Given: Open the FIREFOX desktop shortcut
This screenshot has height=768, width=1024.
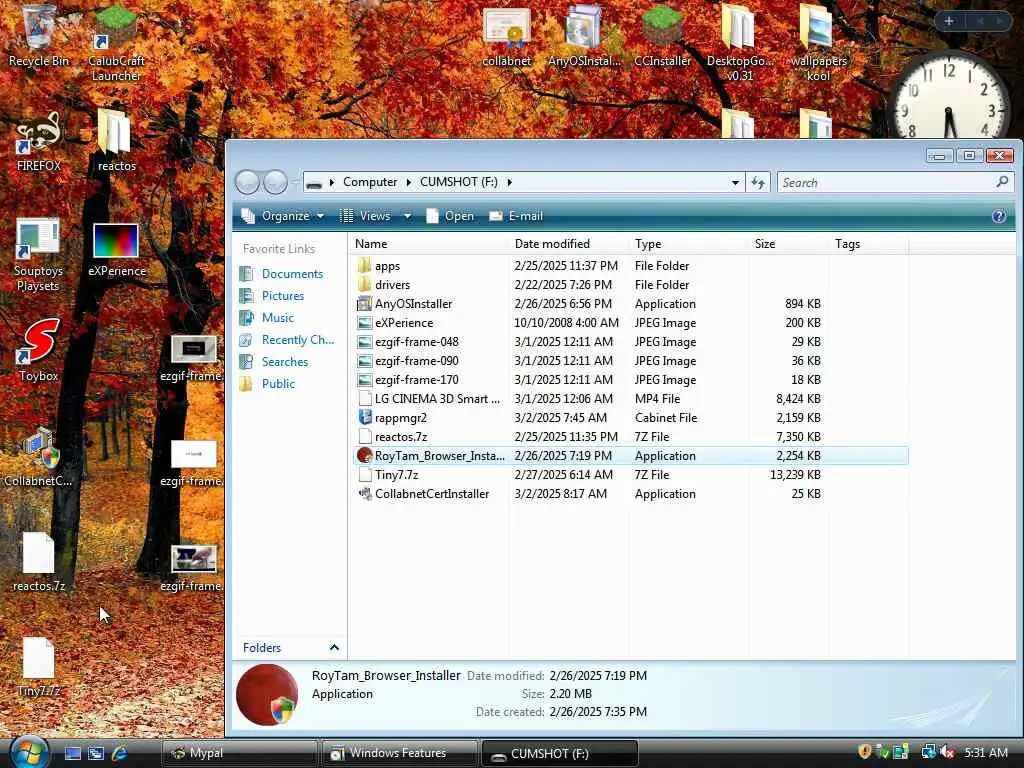Looking at the screenshot, I should click(39, 140).
